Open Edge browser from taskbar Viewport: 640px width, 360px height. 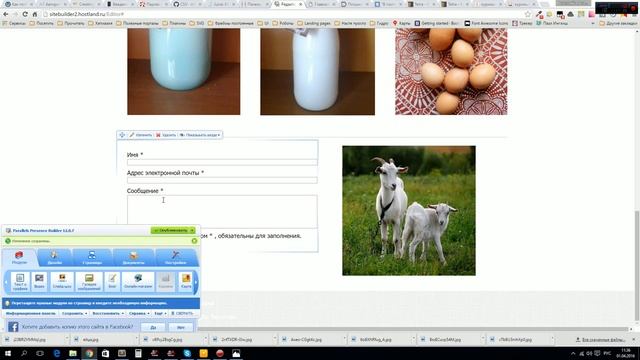click(57, 353)
